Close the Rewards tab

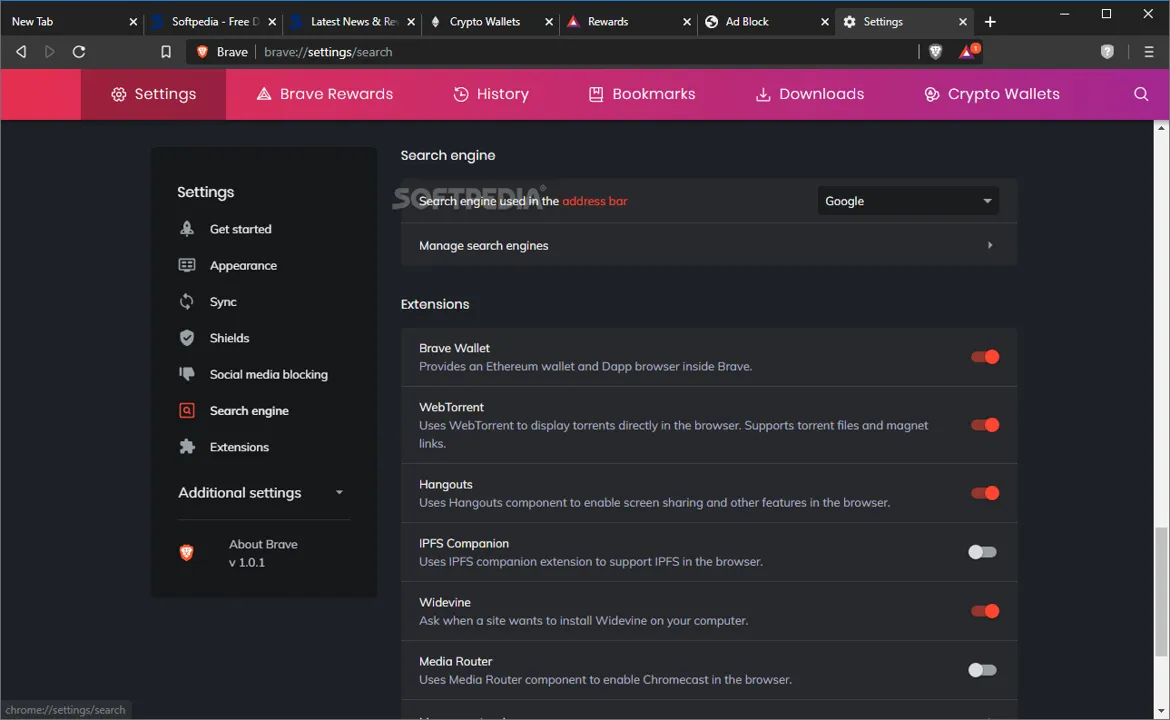(x=686, y=22)
